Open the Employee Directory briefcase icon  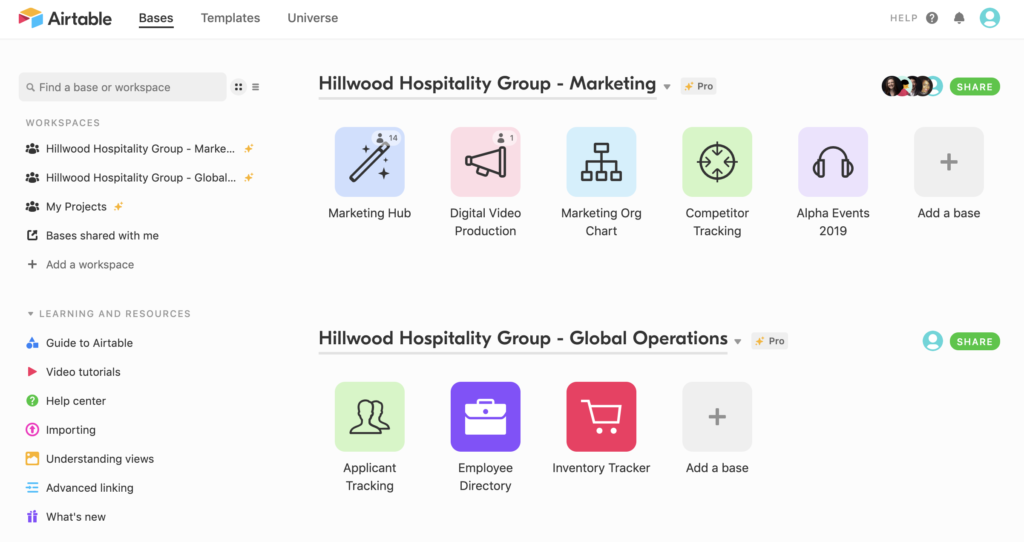click(x=485, y=417)
